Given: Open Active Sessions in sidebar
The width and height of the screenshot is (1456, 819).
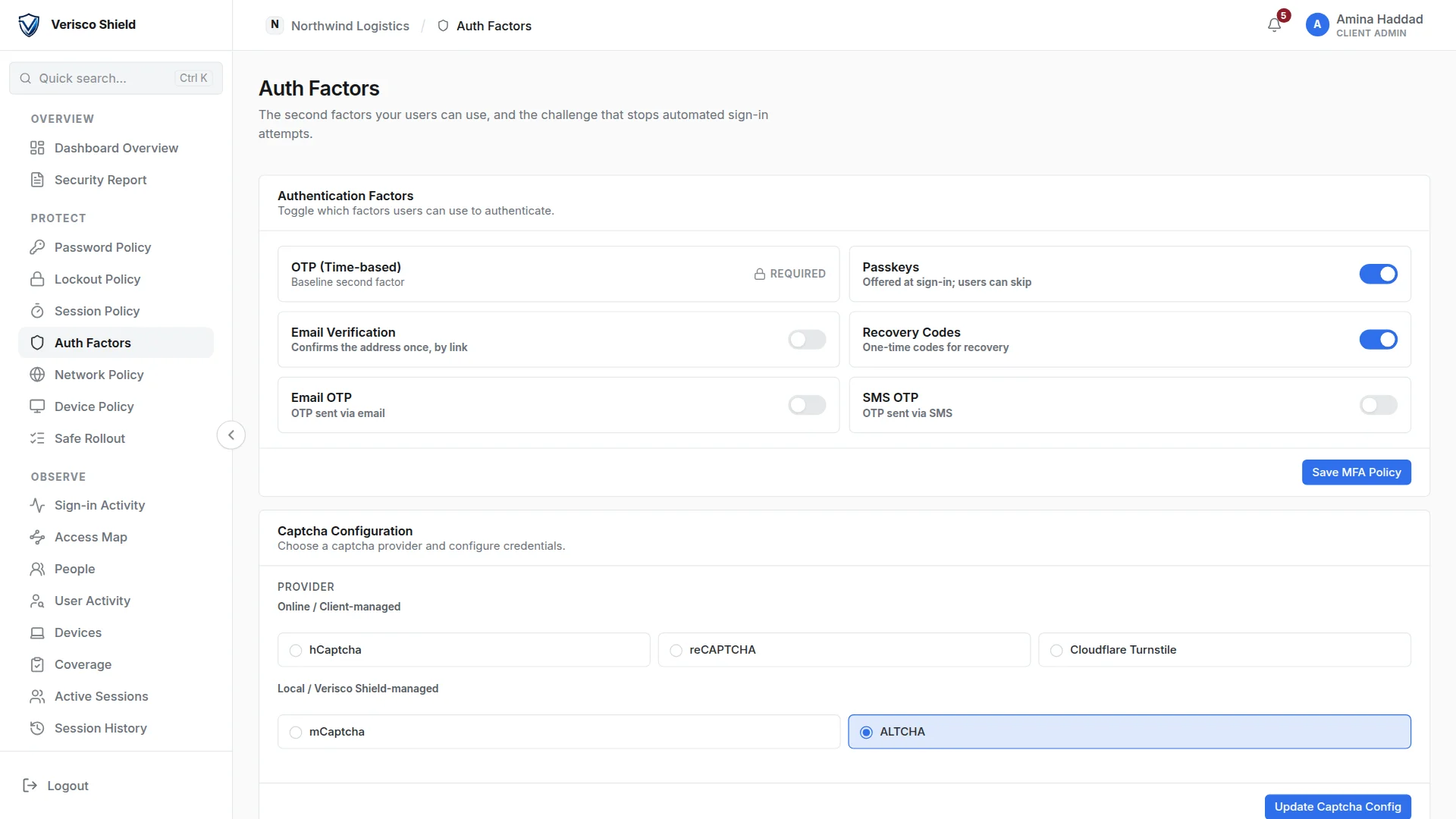Looking at the screenshot, I should [116, 696].
